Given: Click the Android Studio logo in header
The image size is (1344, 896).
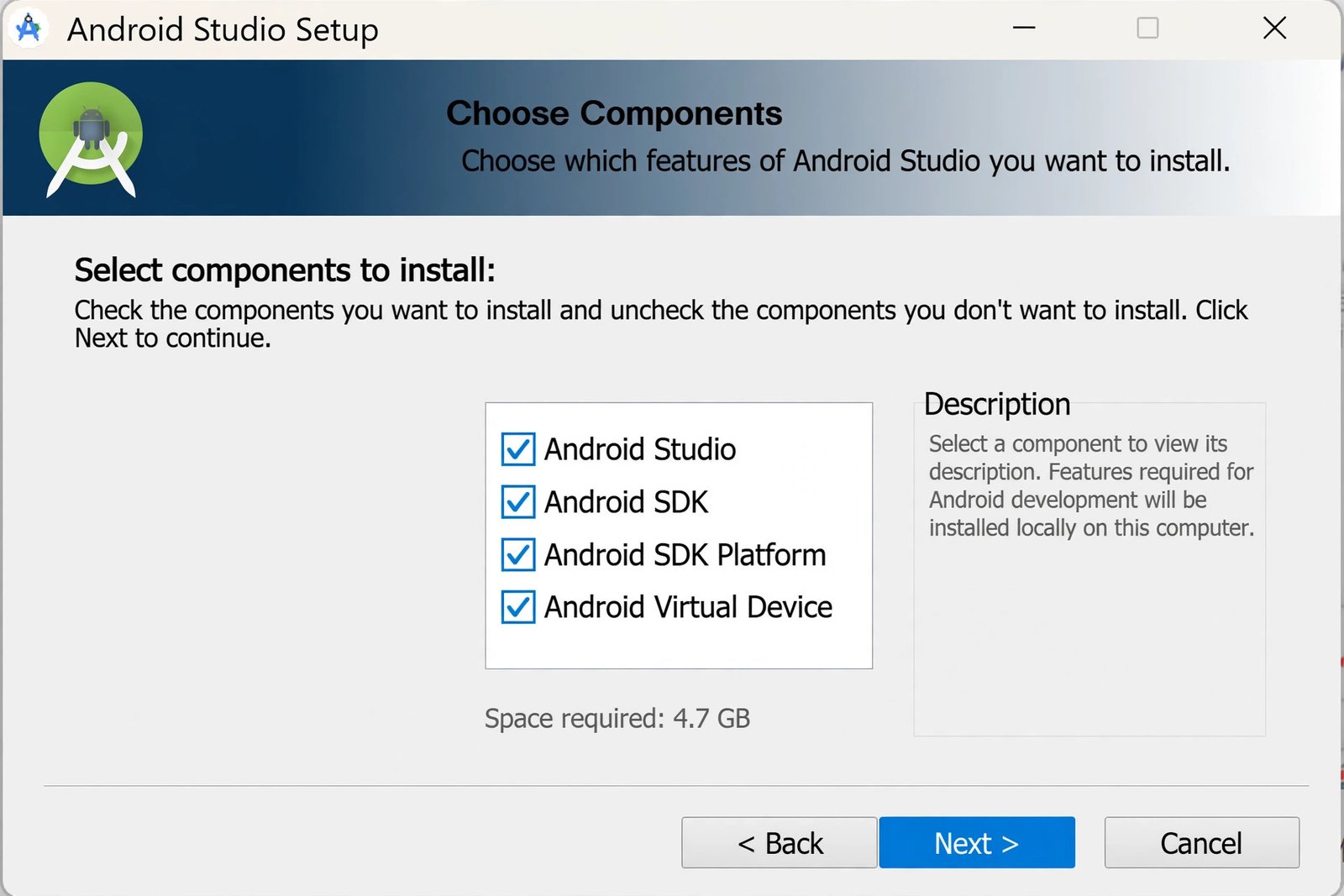Looking at the screenshot, I should (x=91, y=139).
